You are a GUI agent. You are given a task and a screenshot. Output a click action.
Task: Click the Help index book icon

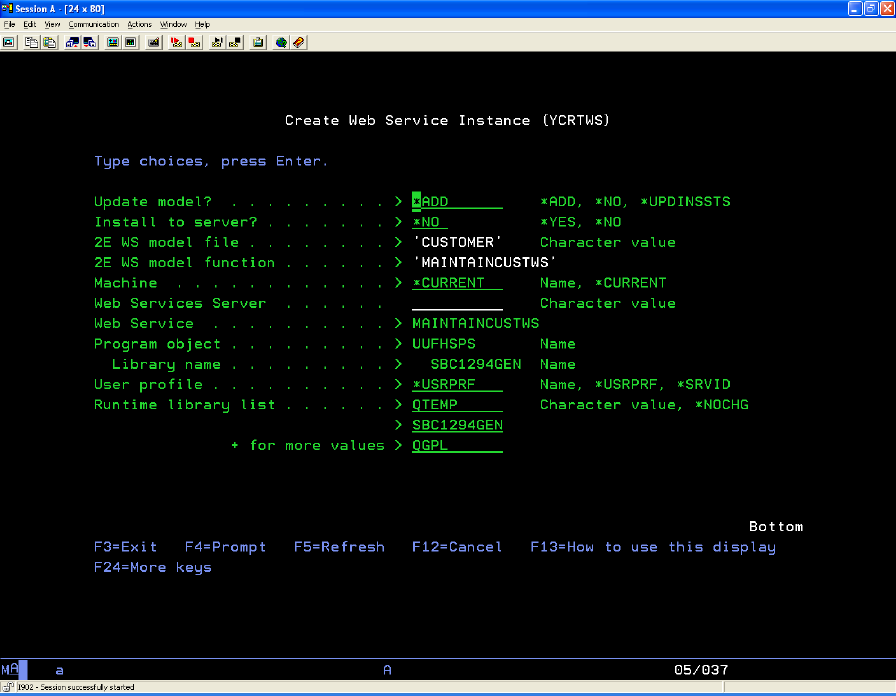299,42
